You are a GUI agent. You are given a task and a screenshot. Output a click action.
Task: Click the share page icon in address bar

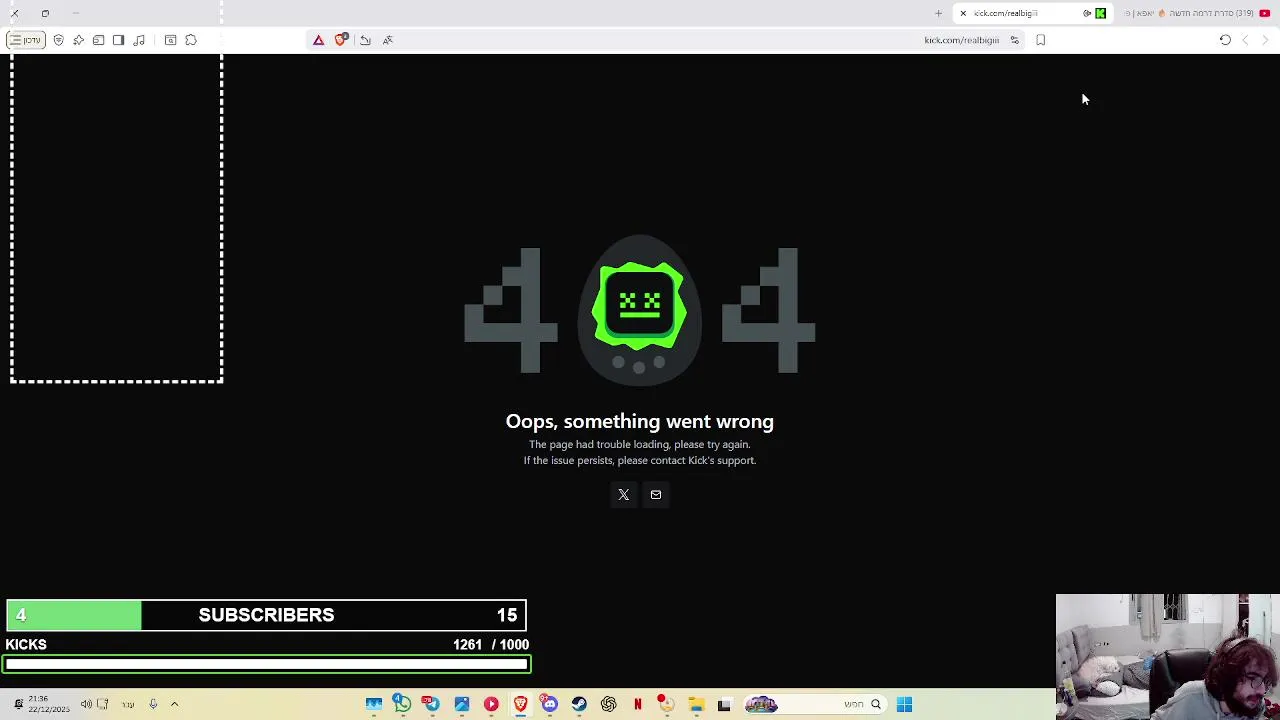pyautogui.click(x=365, y=40)
